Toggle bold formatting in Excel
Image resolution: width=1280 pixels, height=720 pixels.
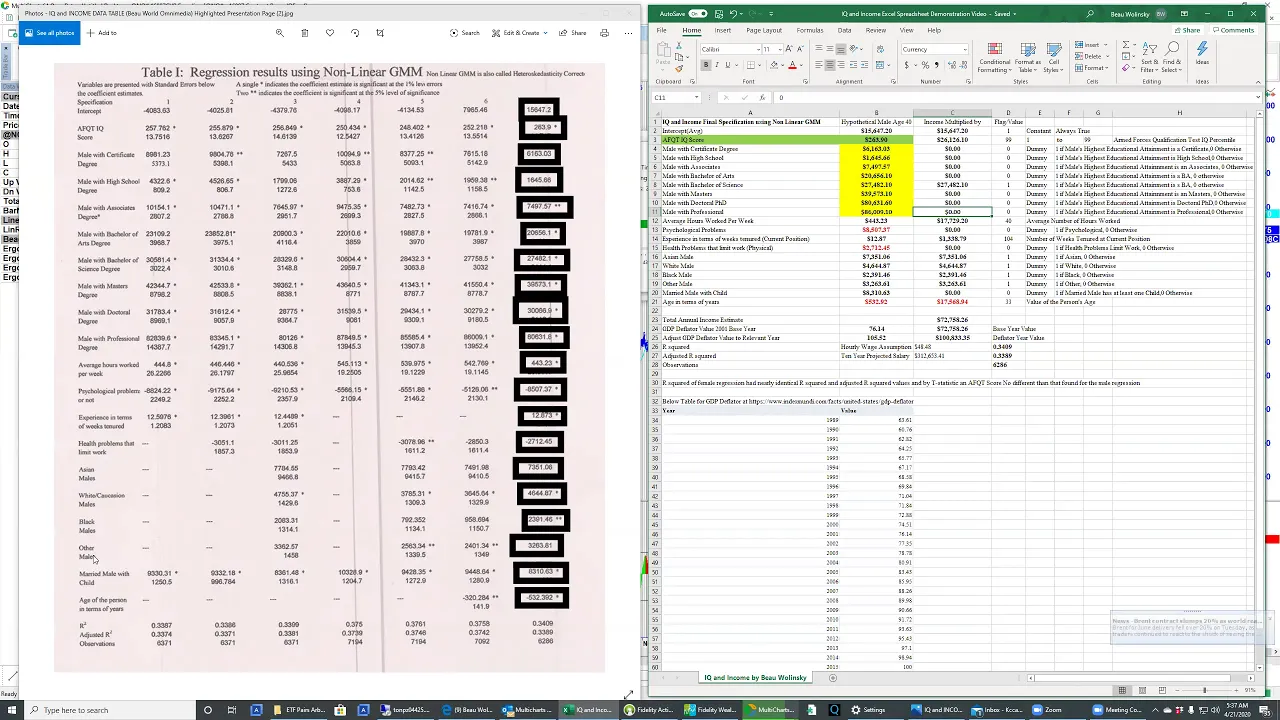pos(706,65)
